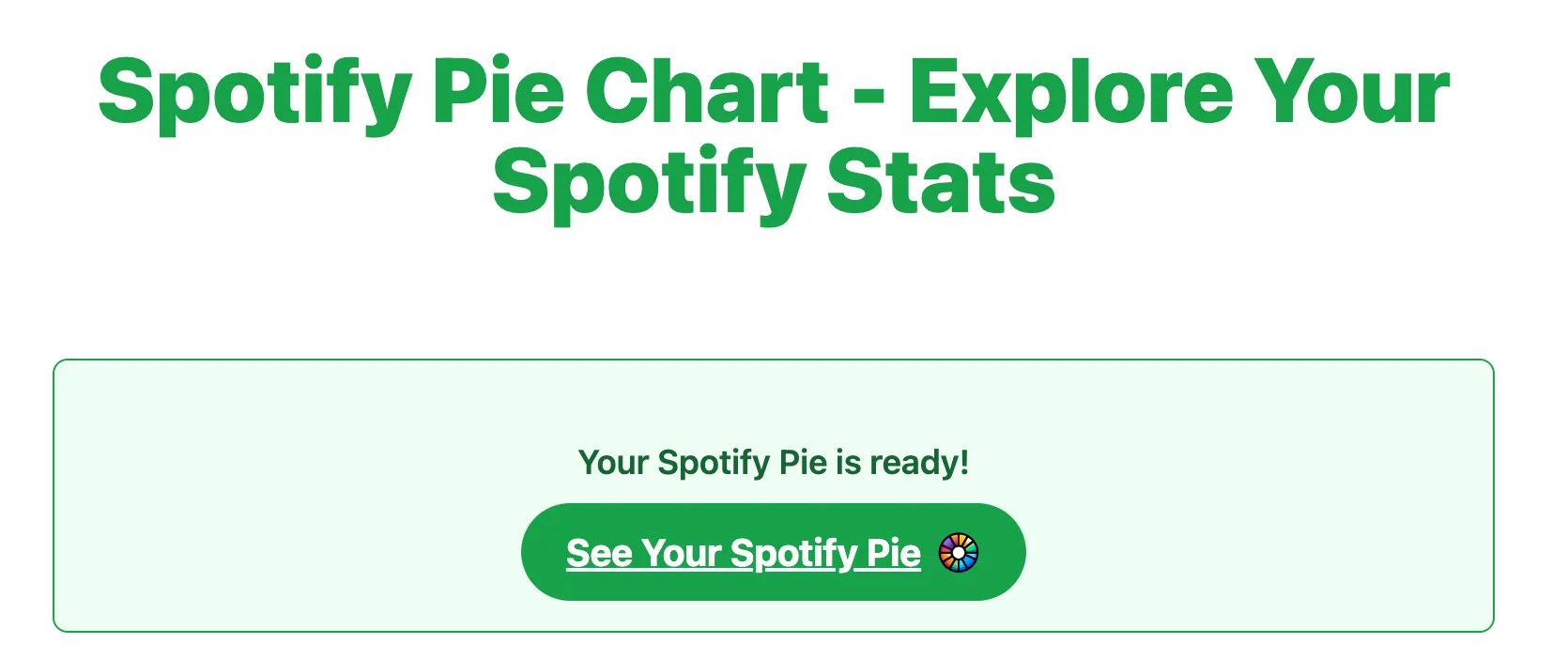Image resolution: width=1568 pixels, height=659 pixels.
Task: Select the pink wedge of the pie icon
Action: [945, 550]
